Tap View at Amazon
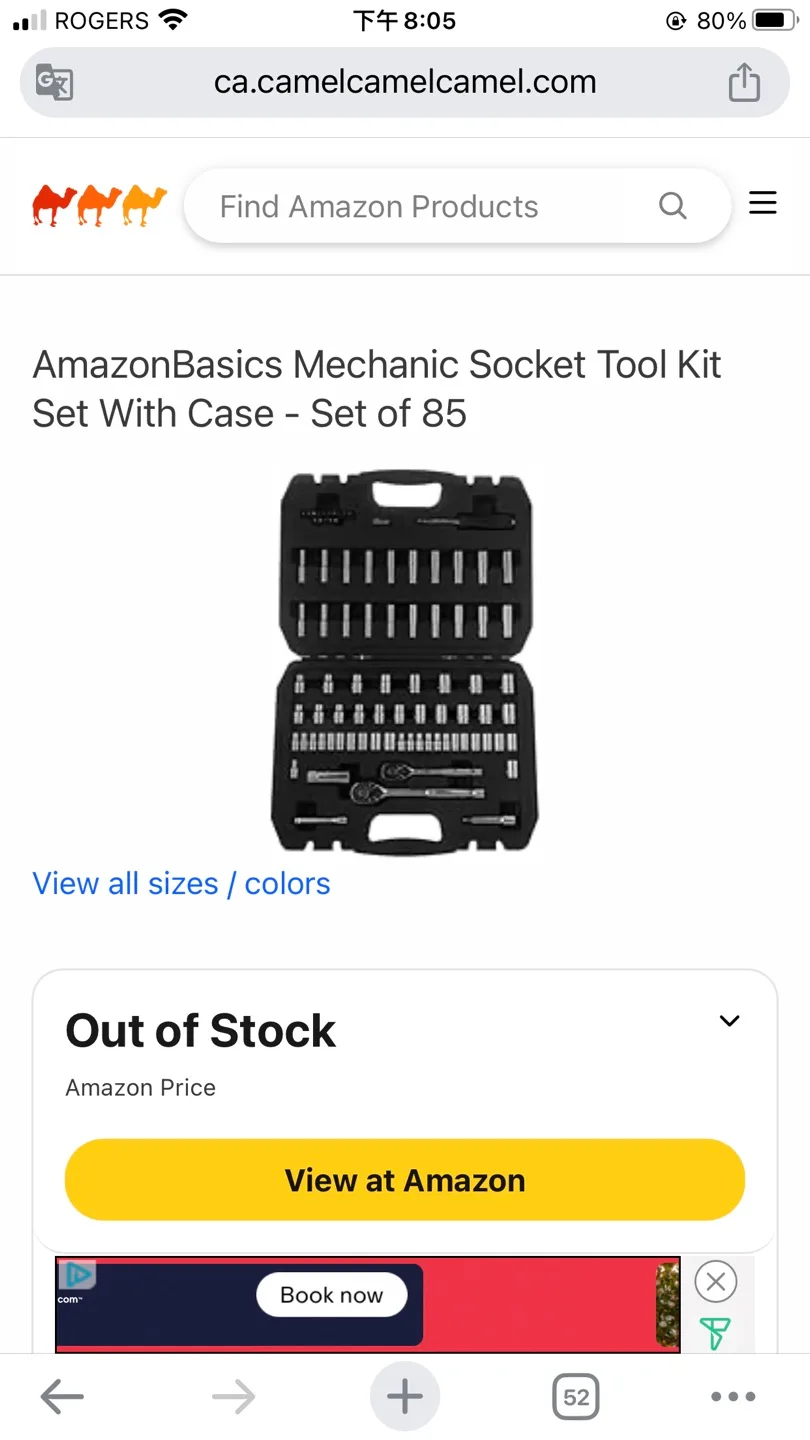The width and height of the screenshot is (810, 1440). [x=404, y=1180]
